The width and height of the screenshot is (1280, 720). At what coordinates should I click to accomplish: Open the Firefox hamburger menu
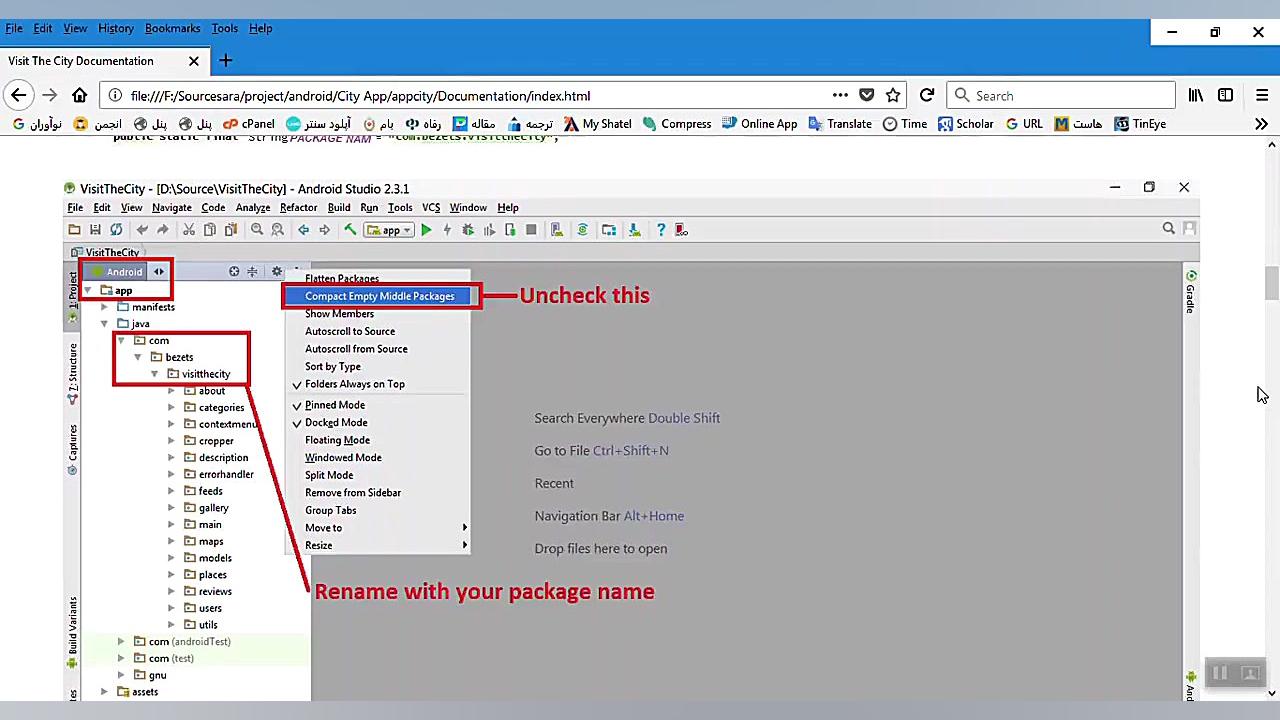[x=1262, y=95]
